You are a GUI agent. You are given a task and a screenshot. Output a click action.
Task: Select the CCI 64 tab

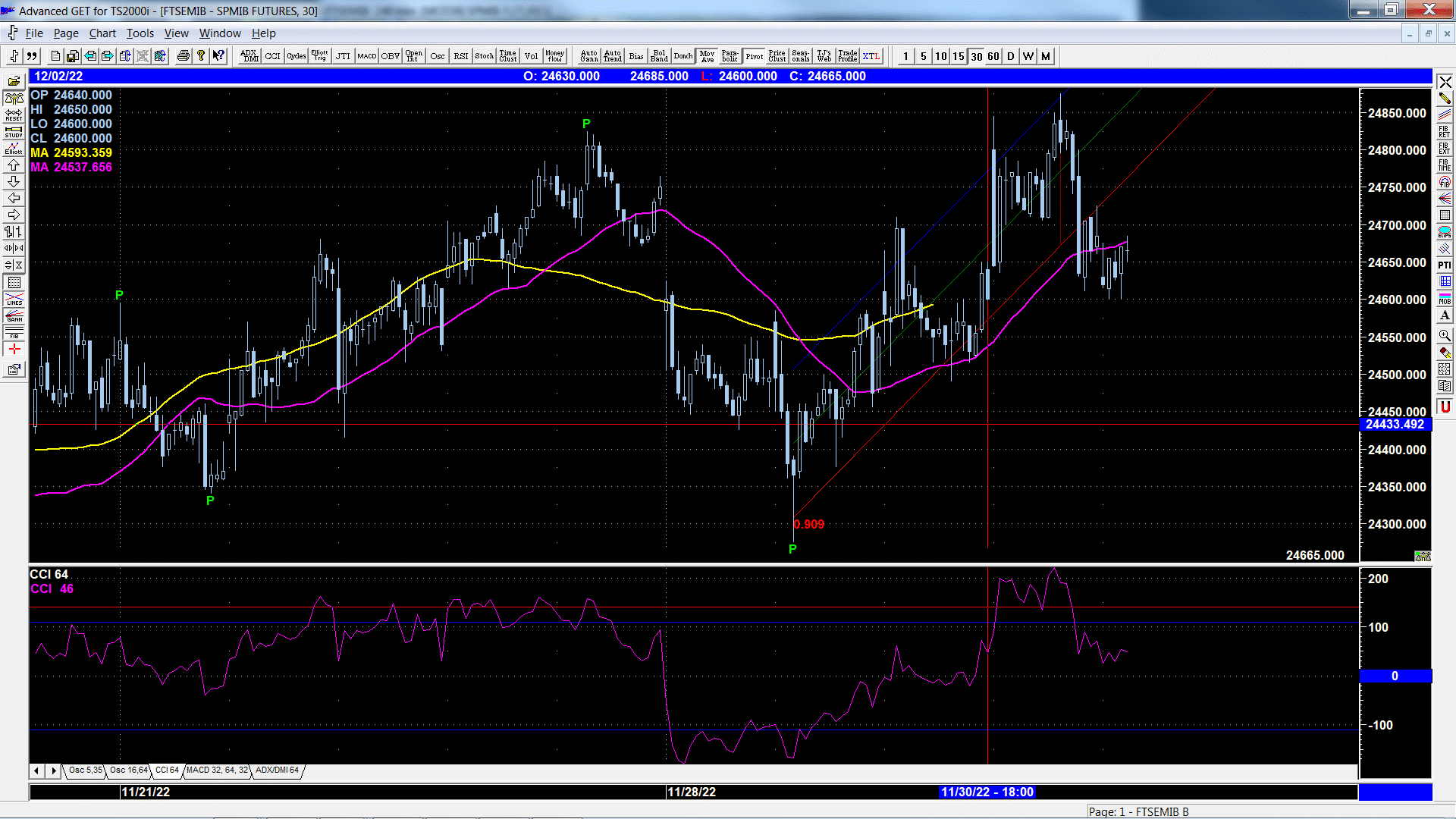pos(167,770)
